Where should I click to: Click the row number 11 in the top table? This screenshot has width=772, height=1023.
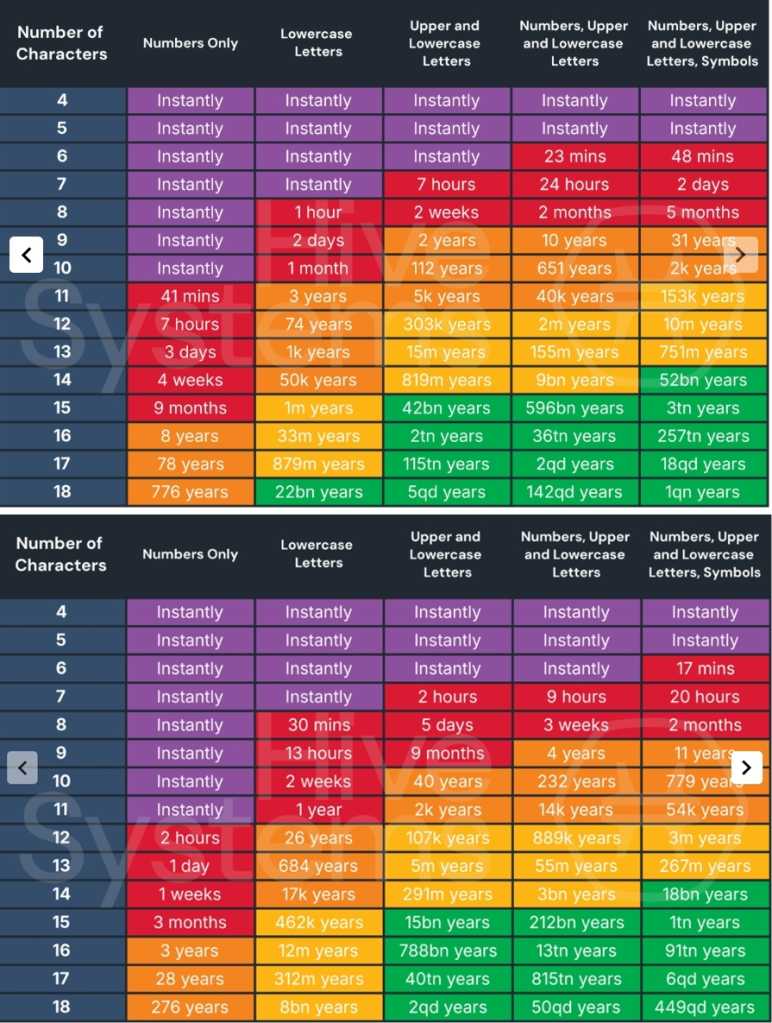[x=61, y=296]
